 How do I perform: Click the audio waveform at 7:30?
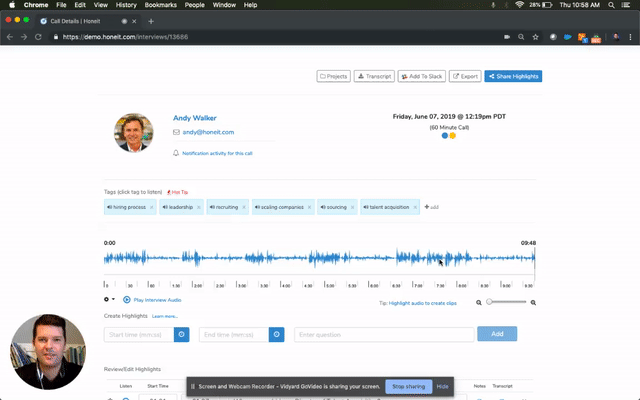(440, 258)
